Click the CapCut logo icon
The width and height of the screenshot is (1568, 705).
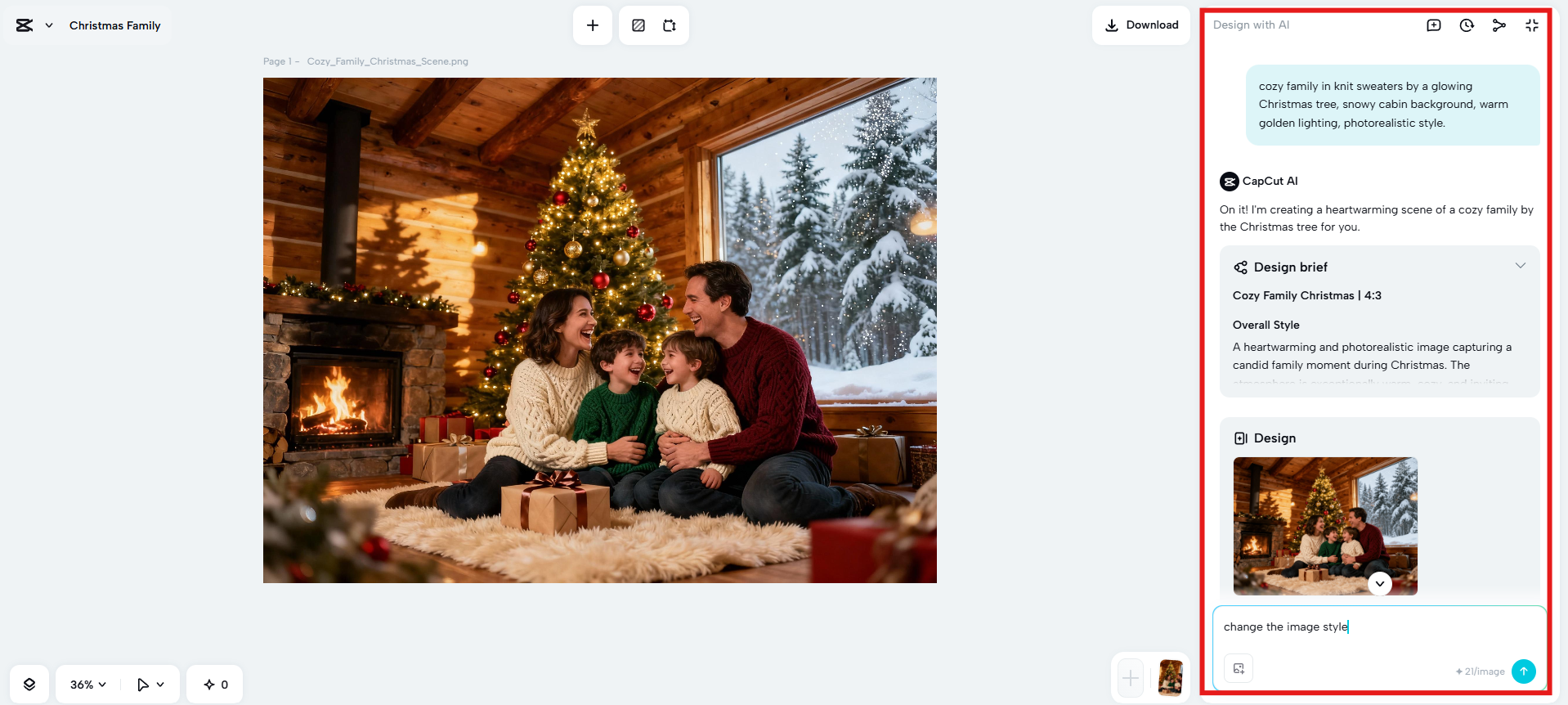[25, 25]
